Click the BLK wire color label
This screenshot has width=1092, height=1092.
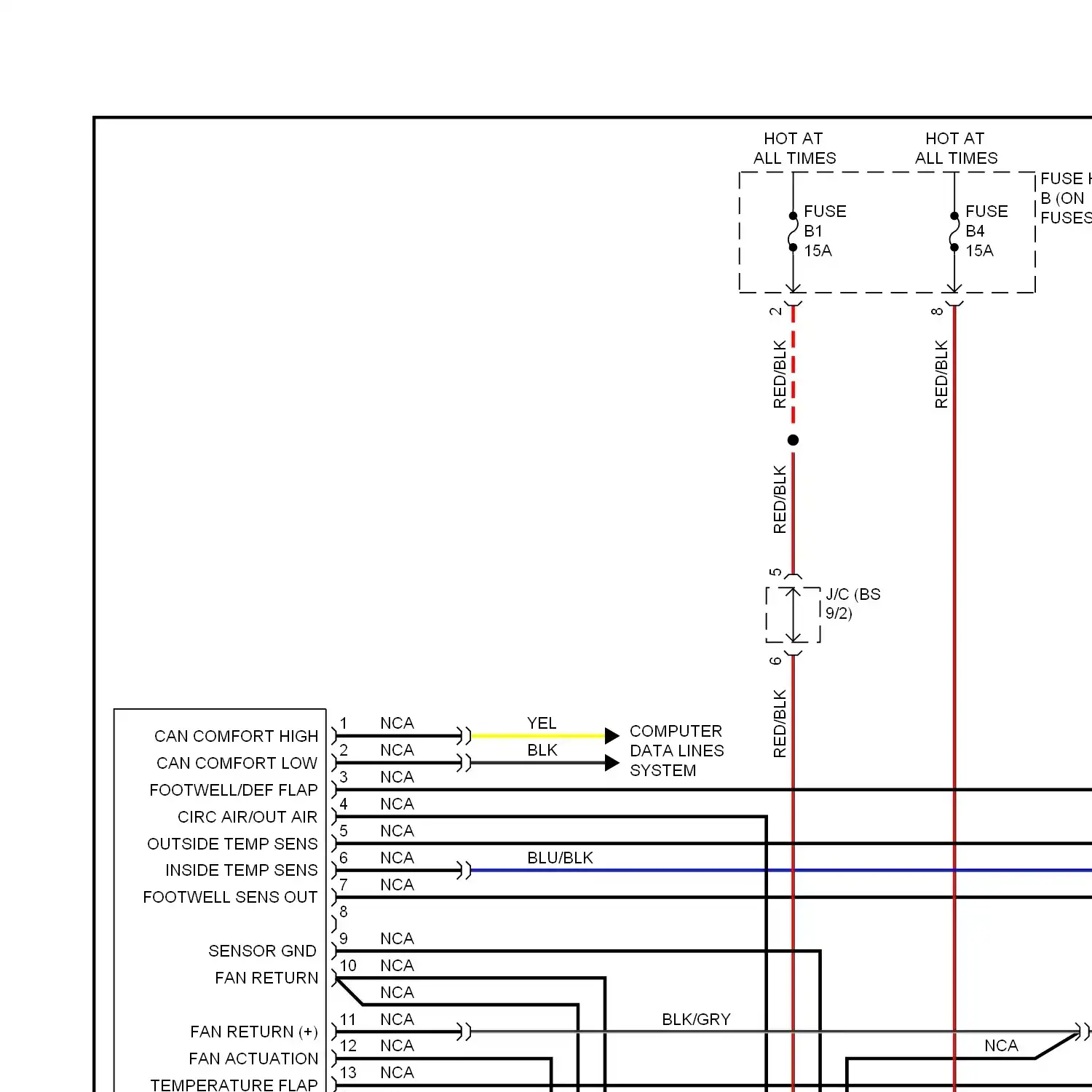[542, 750]
